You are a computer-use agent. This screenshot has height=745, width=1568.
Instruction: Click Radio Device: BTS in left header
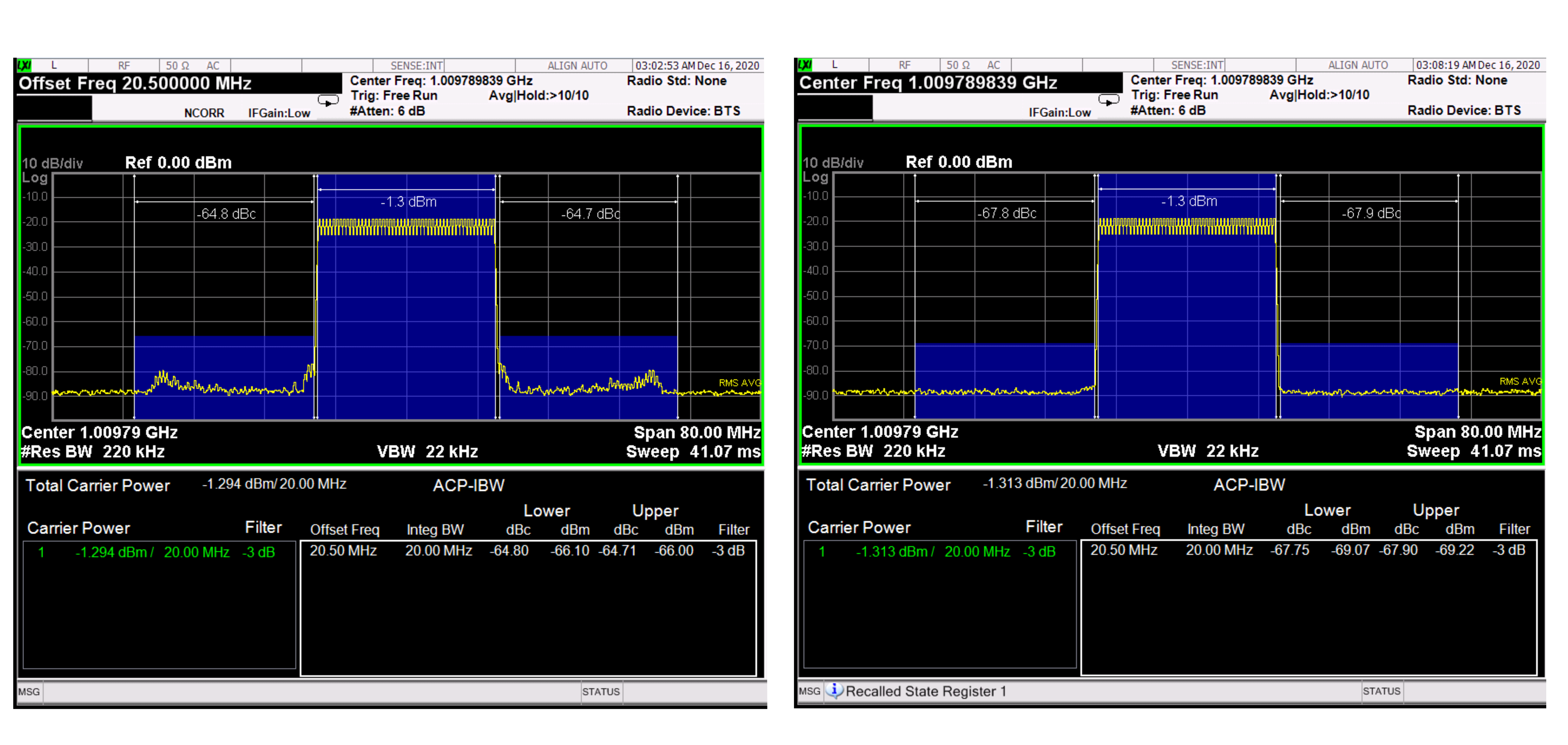pos(683,111)
